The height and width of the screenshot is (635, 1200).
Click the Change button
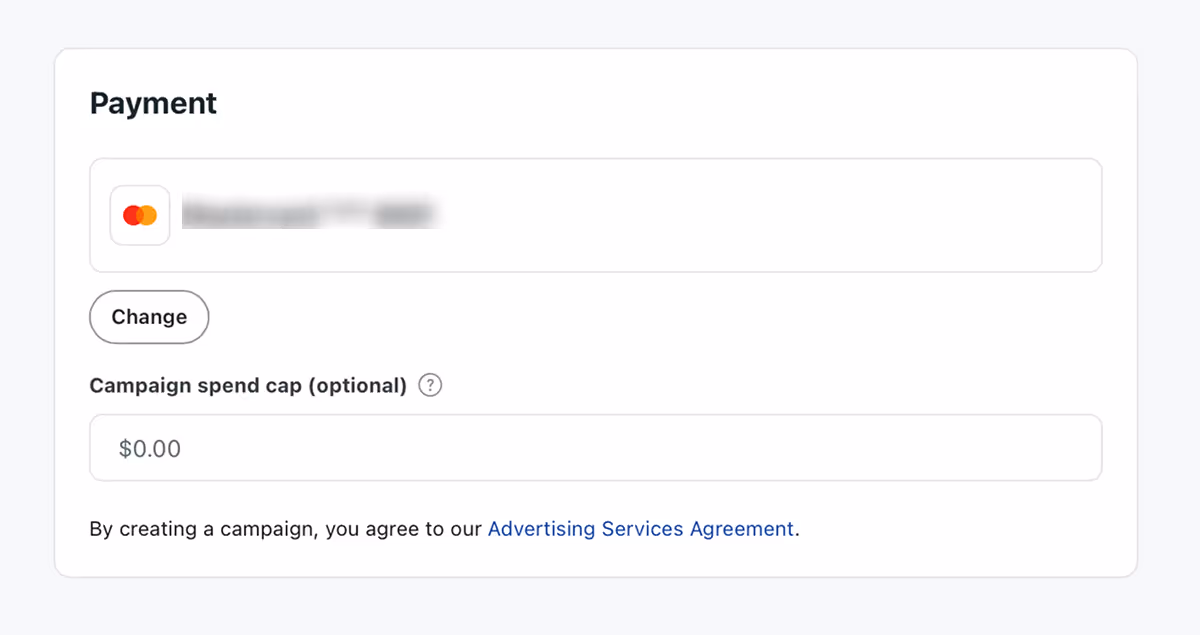point(148,316)
